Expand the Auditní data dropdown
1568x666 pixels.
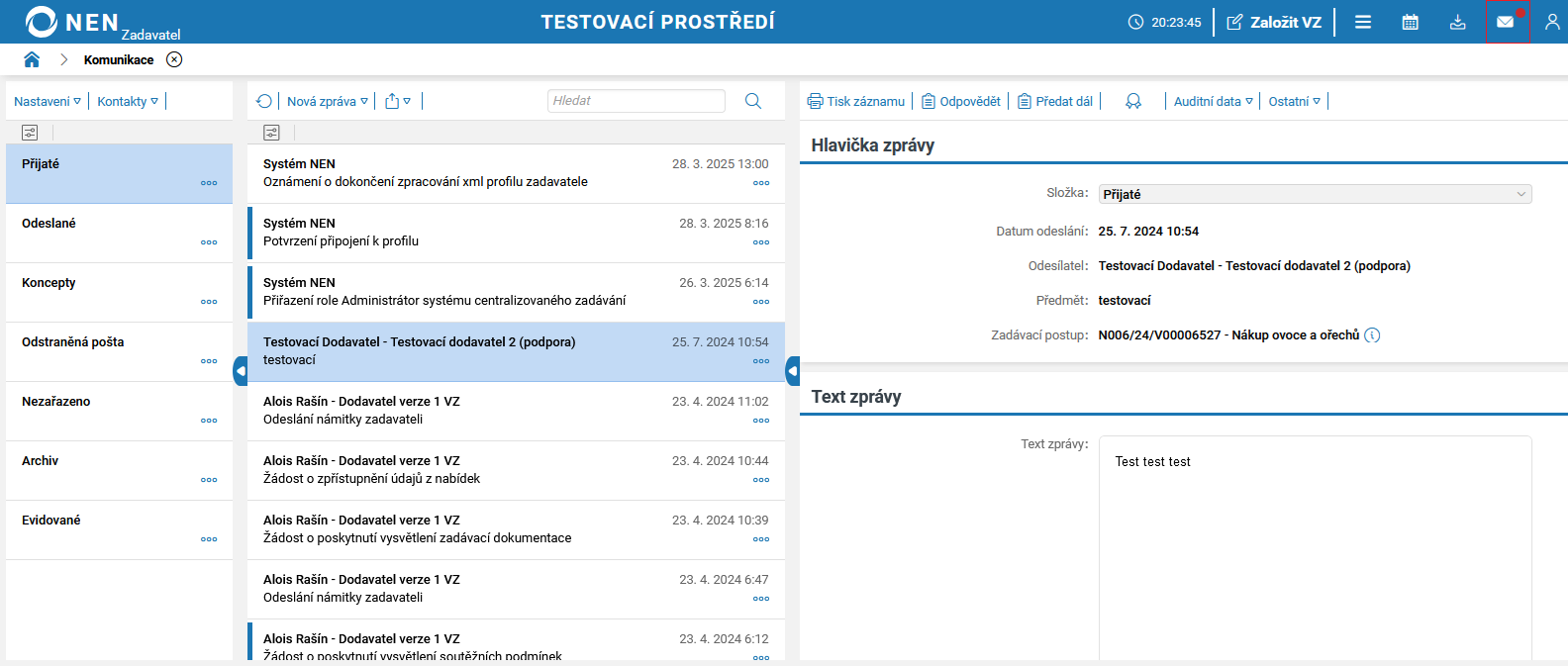coord(1213,101)
